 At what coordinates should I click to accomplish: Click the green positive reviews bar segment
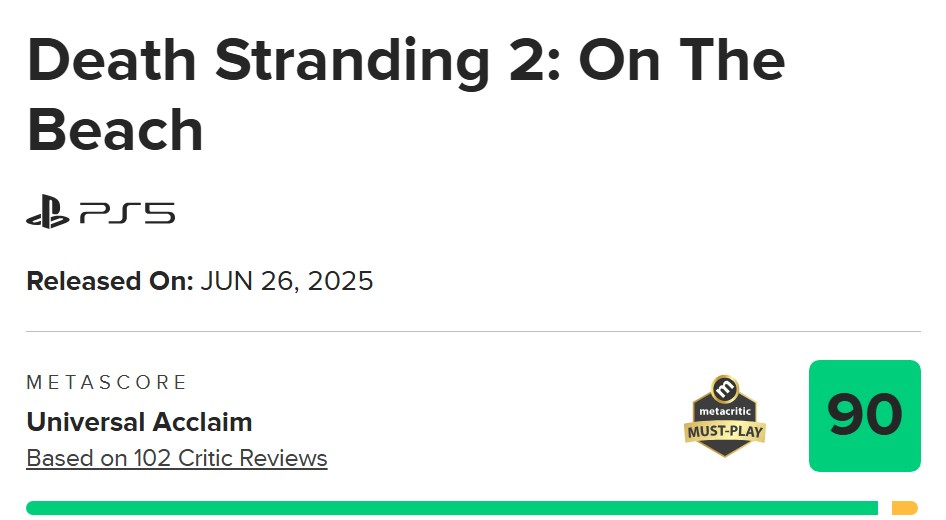451,508
